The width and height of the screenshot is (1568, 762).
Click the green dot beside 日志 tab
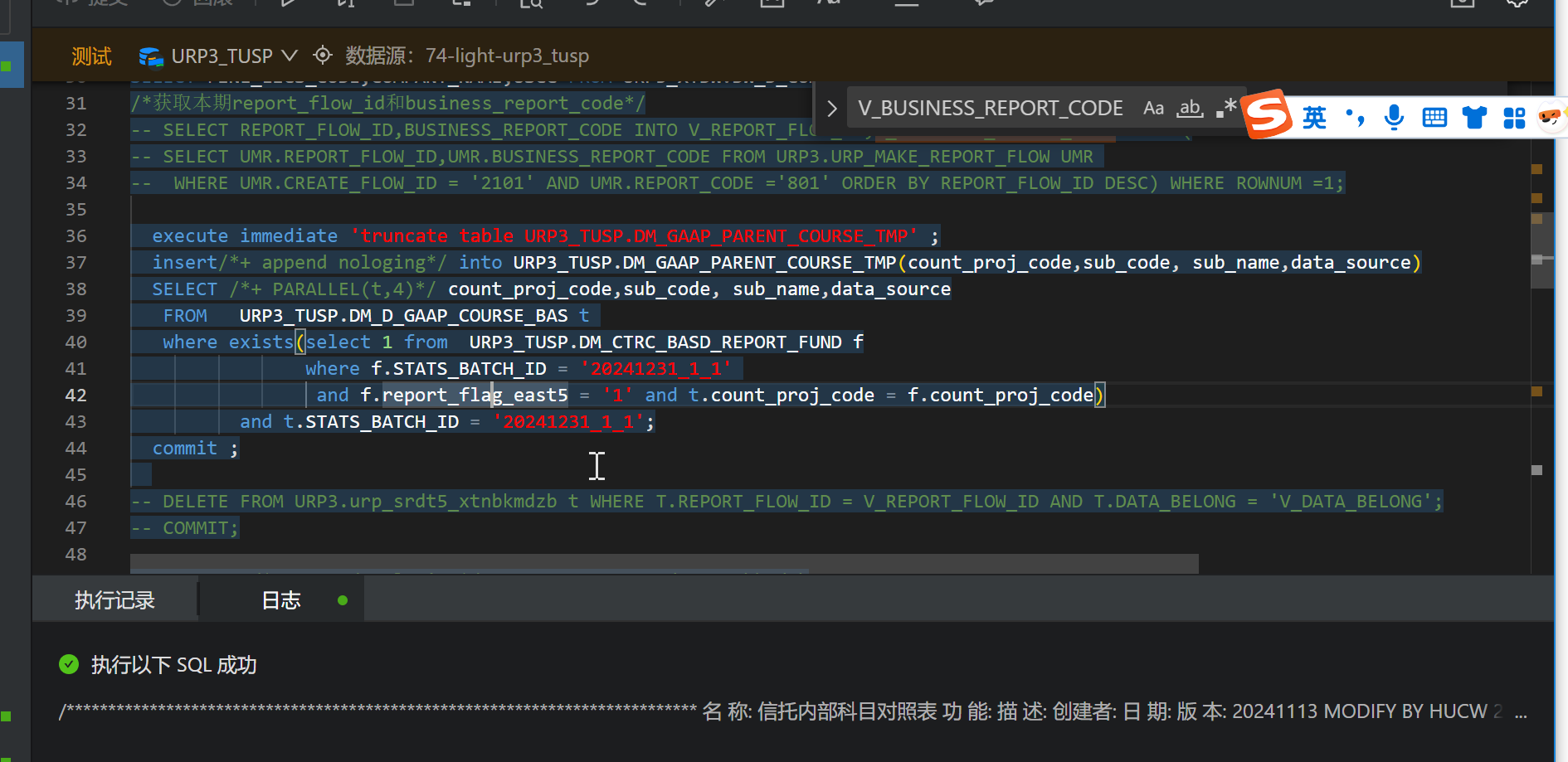(x=343, y=600)
